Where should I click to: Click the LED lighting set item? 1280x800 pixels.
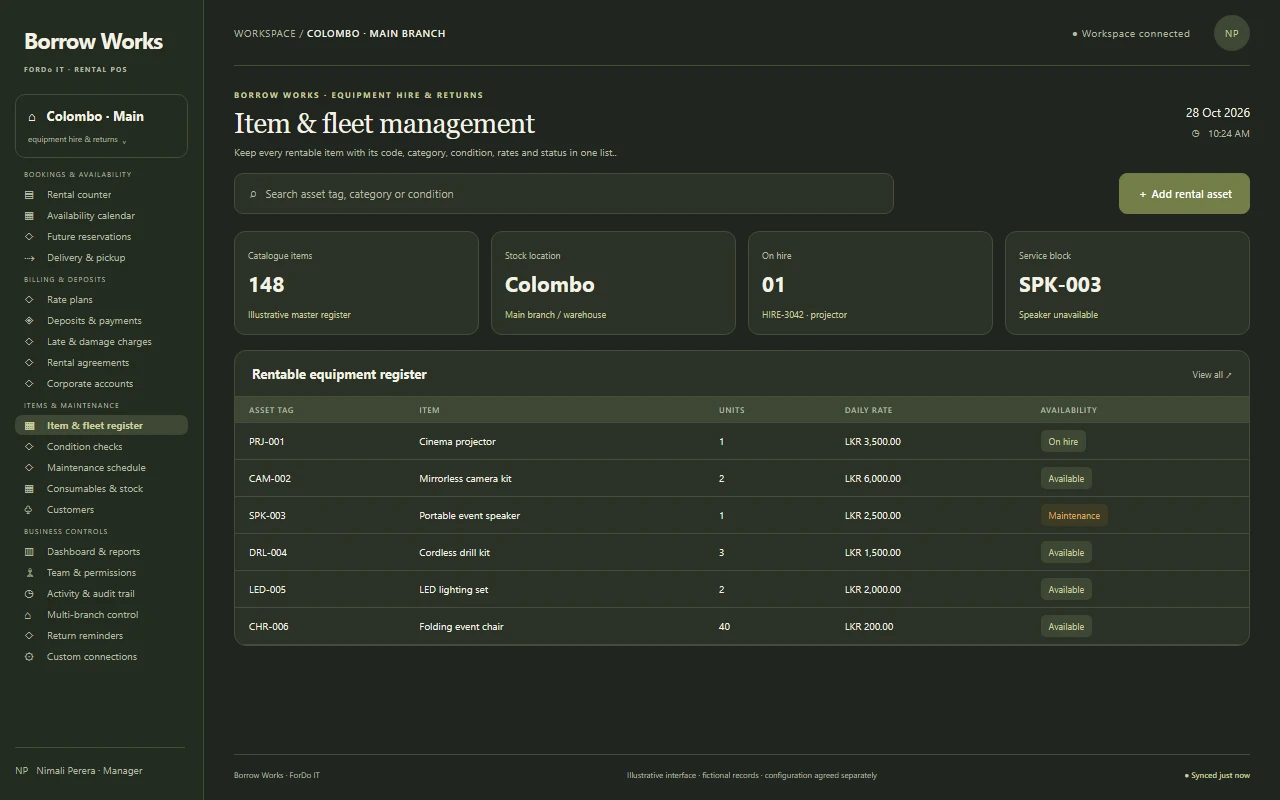pos(454,590)
